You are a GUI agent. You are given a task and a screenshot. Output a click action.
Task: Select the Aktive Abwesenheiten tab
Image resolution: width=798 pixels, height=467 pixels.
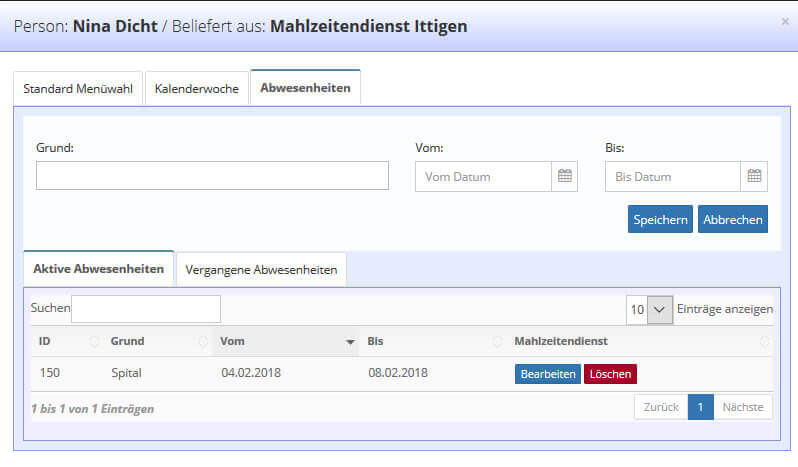98,269
